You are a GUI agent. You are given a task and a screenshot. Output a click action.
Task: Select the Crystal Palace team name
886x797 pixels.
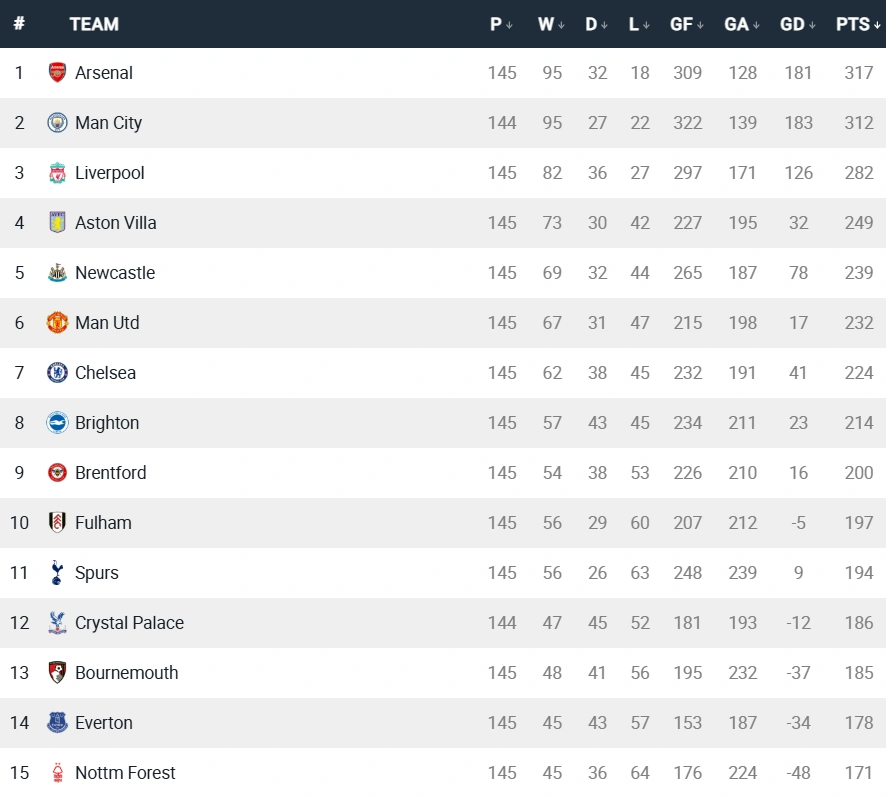click(129, 623)
